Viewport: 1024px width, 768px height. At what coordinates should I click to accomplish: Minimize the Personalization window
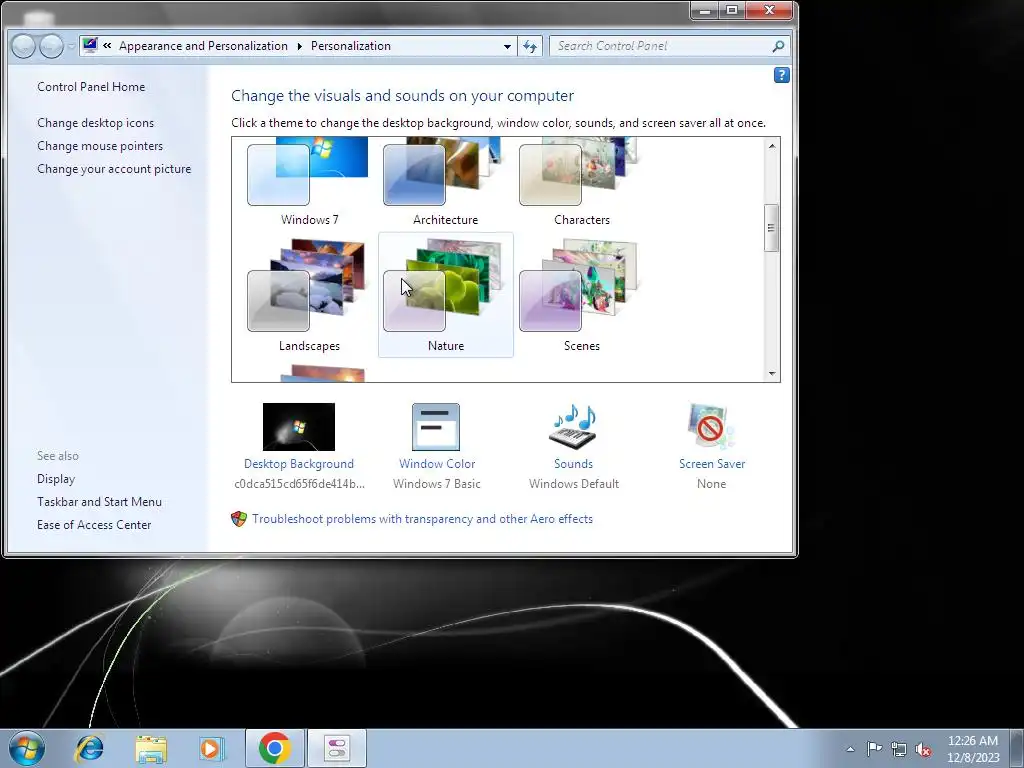[705, 10]
